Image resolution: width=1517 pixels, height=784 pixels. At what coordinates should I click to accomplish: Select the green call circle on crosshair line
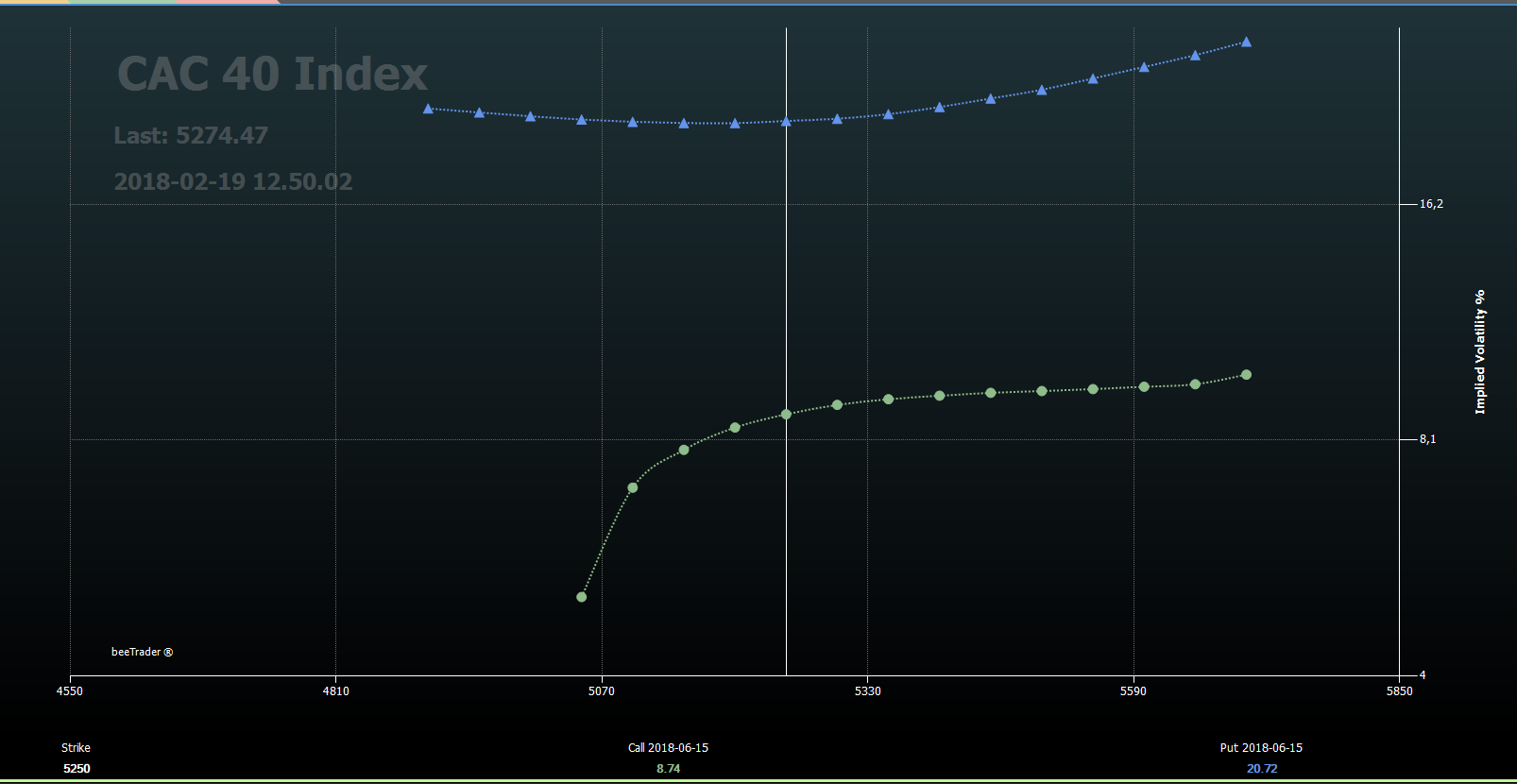pos(786,415)
